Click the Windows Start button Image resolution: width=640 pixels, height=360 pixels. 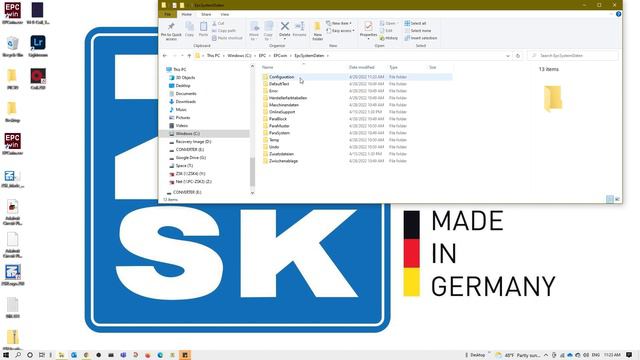6,355
